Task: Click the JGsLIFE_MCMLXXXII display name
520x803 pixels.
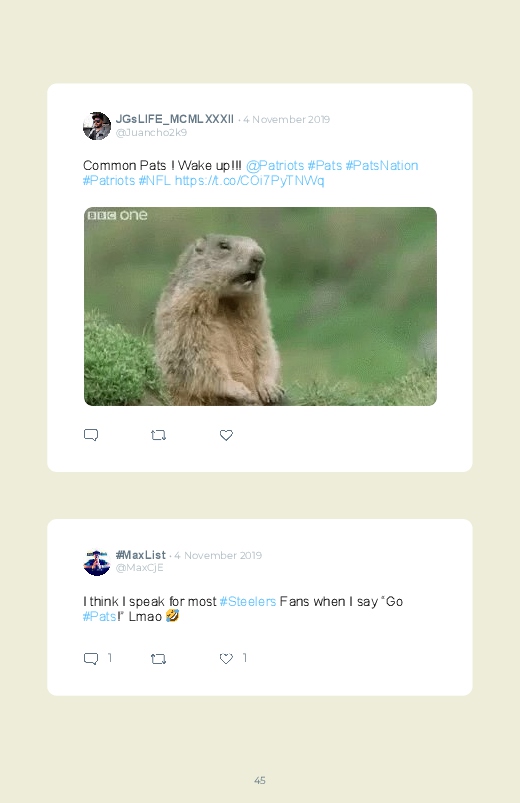Action: [175, 119]
